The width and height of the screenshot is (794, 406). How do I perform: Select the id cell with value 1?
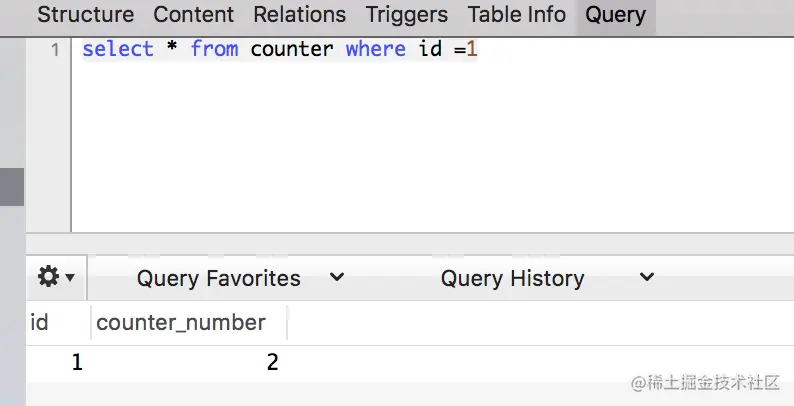coord(76,363)
